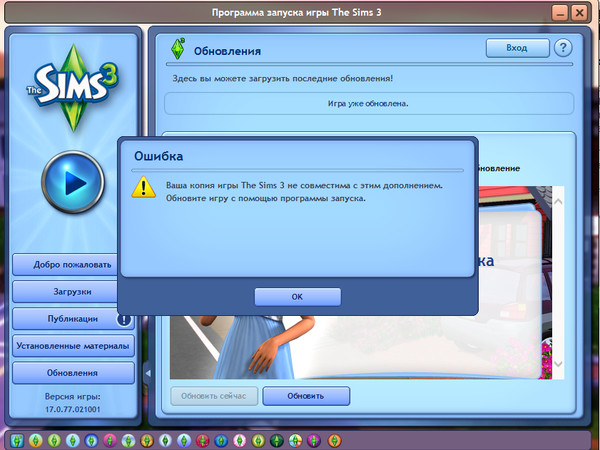Open help with the question mark icon
Image resolution: width=600 pixels, height=450 pixels.
[562, 48]
